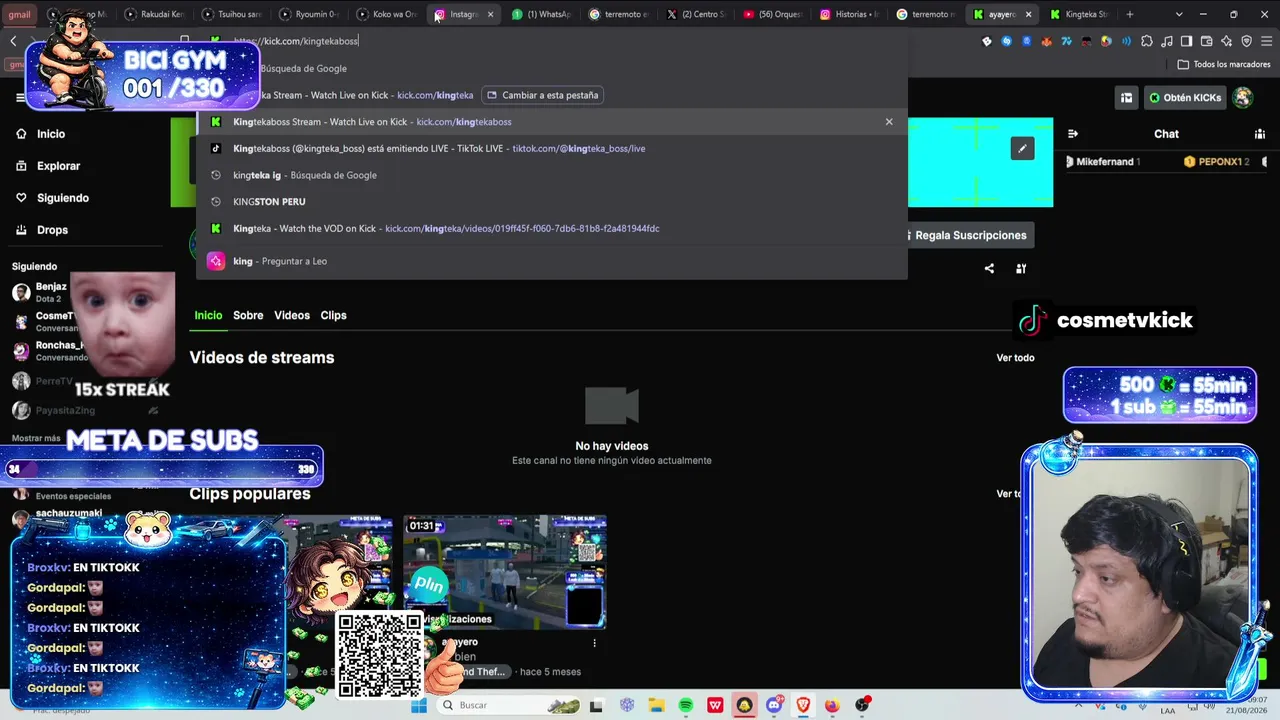Open the channel moderation tools icon
This screenshot has width=1280, height=720.
point(1021,268)
